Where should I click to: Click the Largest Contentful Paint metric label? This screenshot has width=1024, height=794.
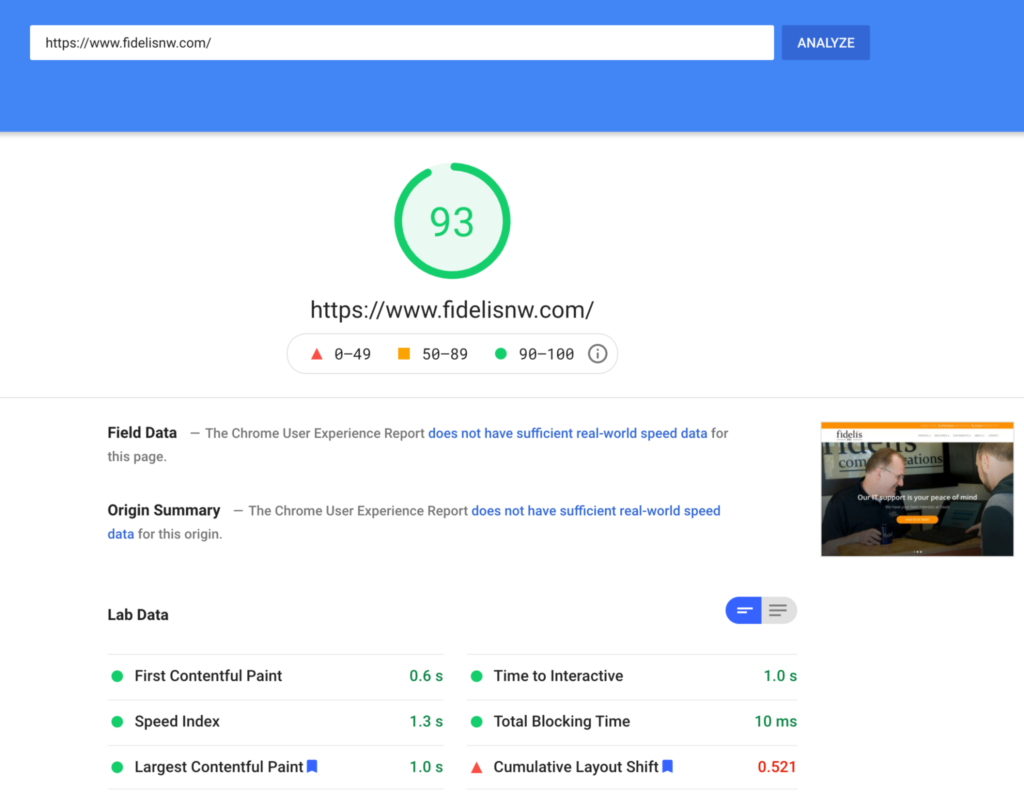219,767
